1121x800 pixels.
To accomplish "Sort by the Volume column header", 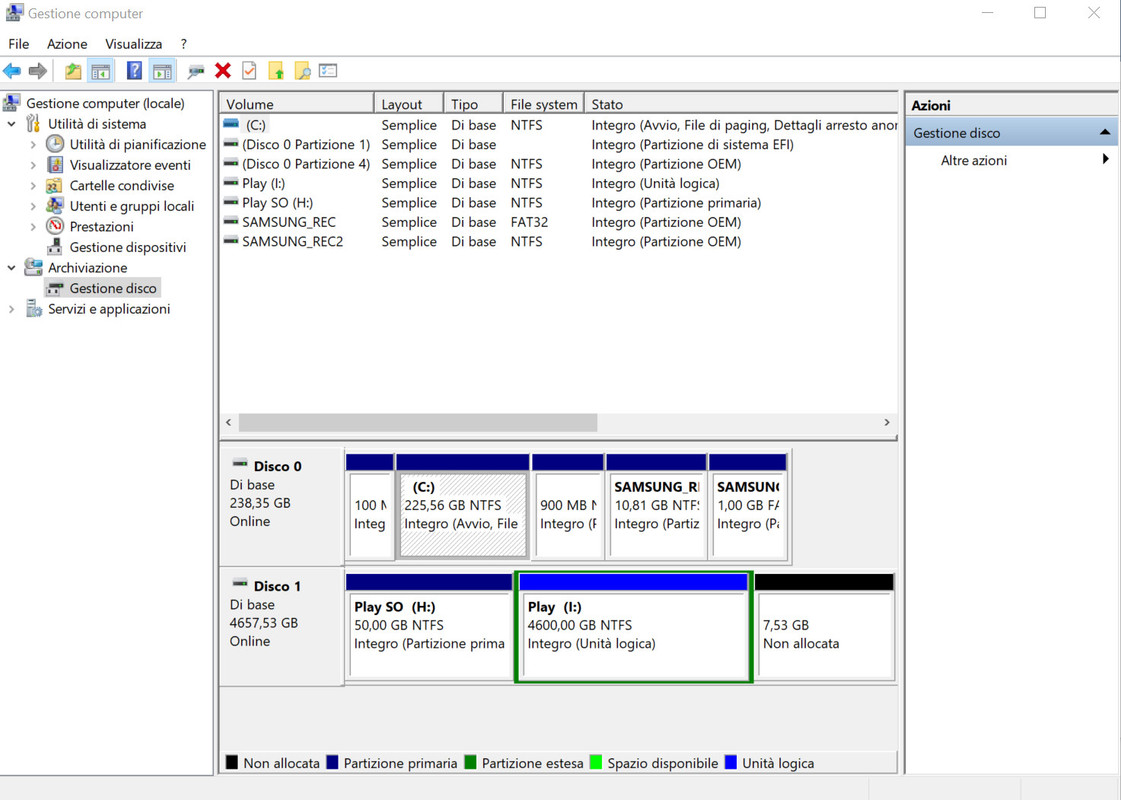I will 296,104.
